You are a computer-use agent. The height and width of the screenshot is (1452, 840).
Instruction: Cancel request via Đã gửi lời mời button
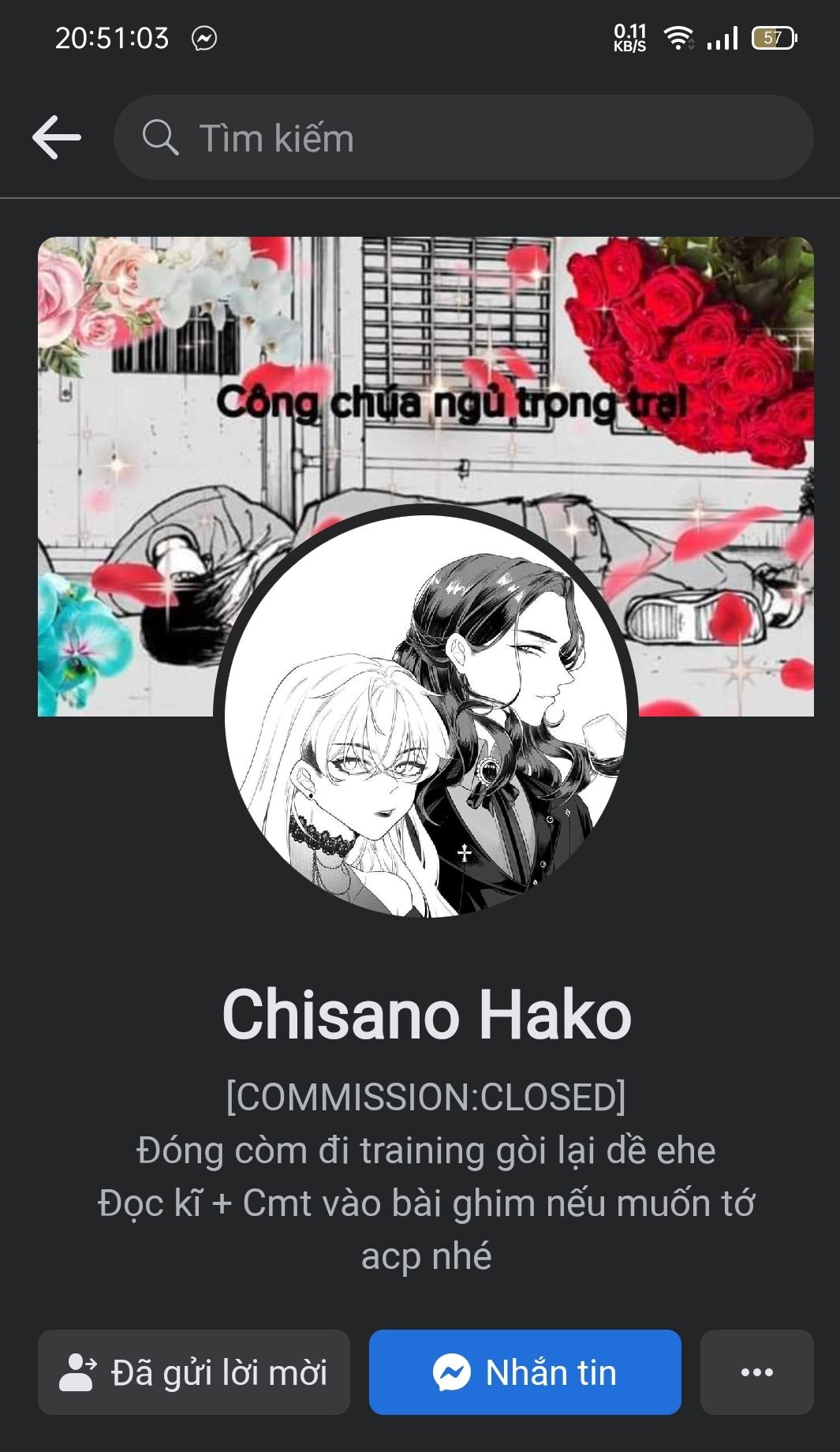(194, 1372)
